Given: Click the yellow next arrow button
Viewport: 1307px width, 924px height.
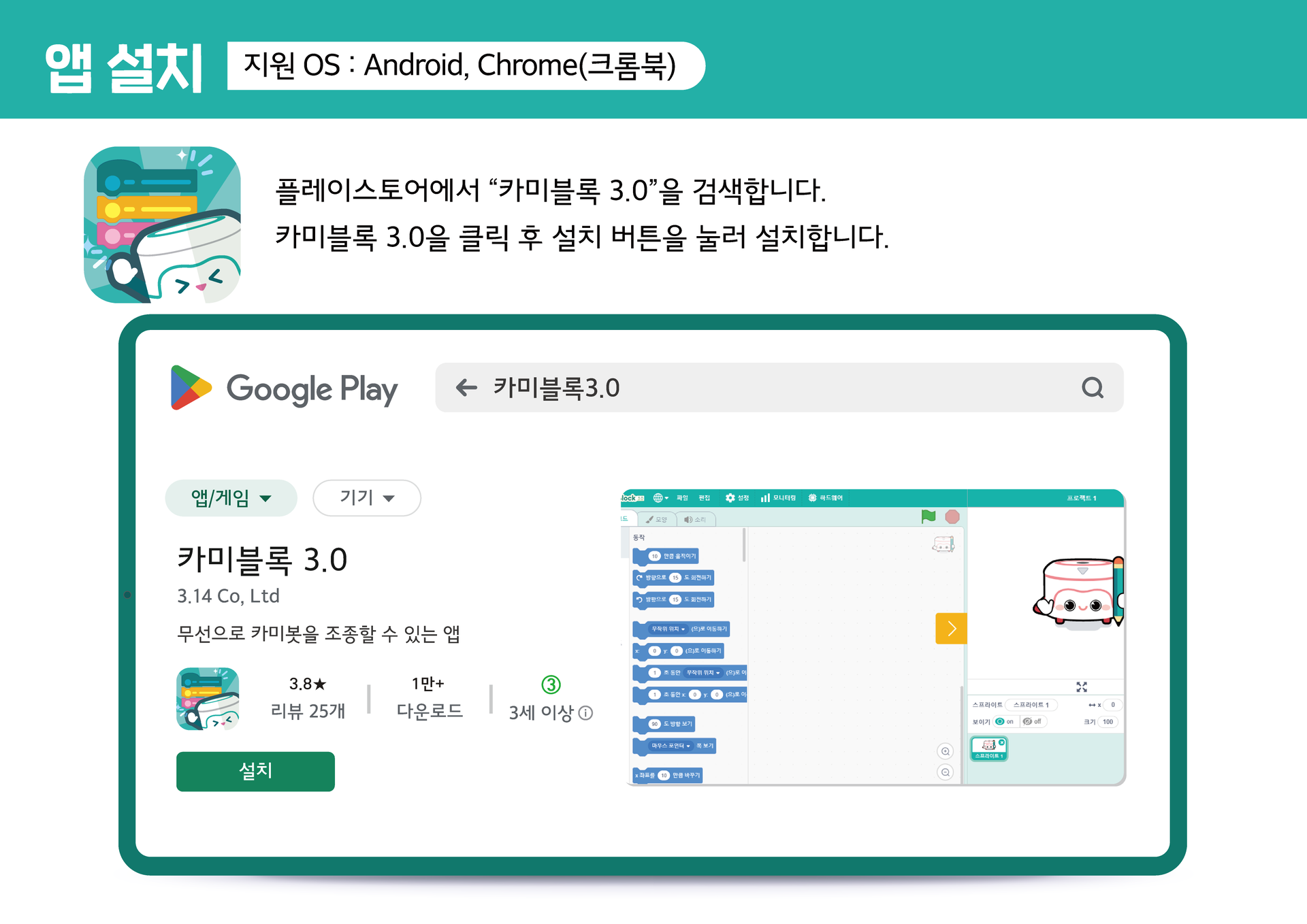Looking at the screenshot, I should (x=952, y=629).
